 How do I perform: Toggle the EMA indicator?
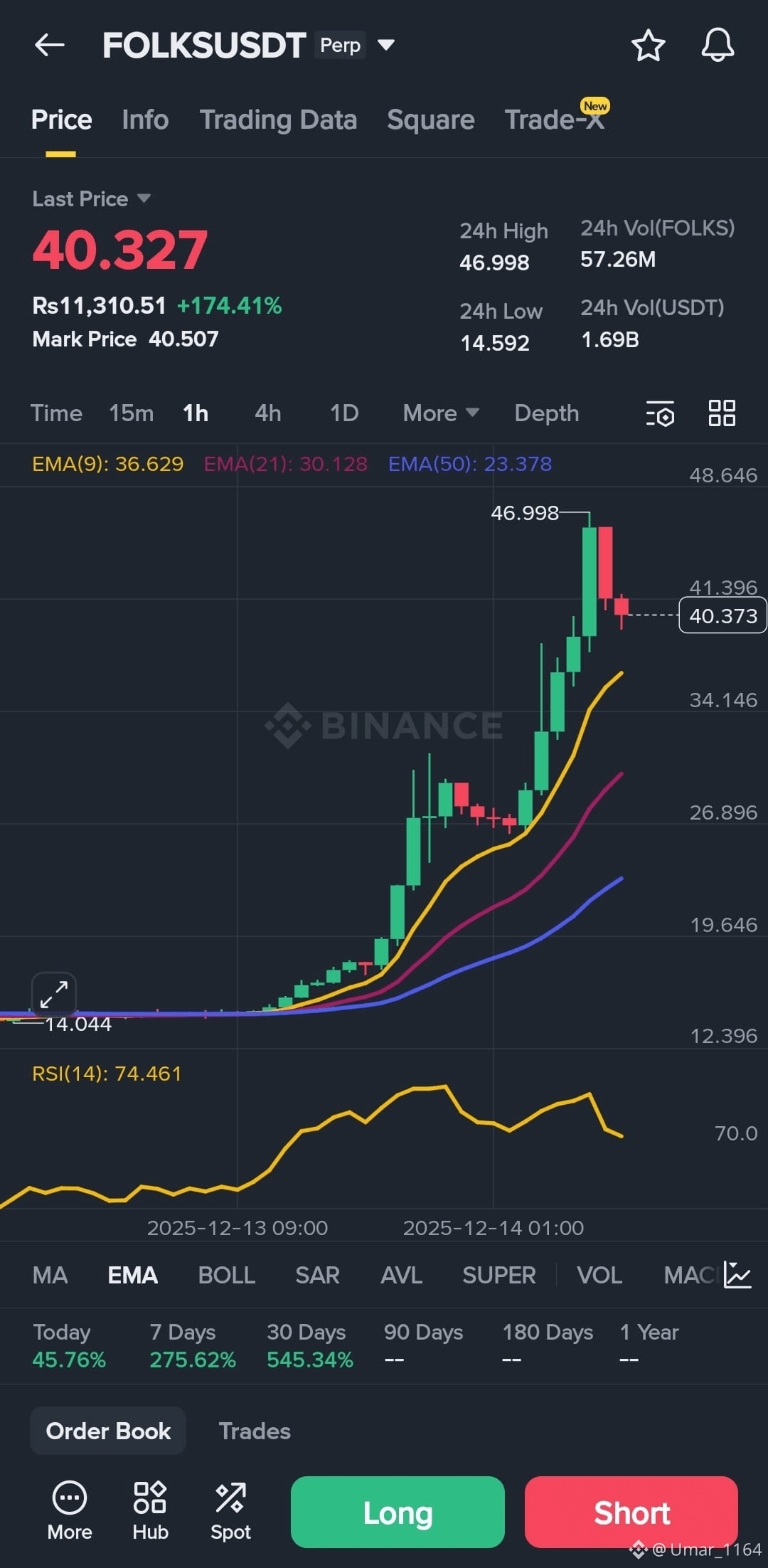tap(133, 1276)
